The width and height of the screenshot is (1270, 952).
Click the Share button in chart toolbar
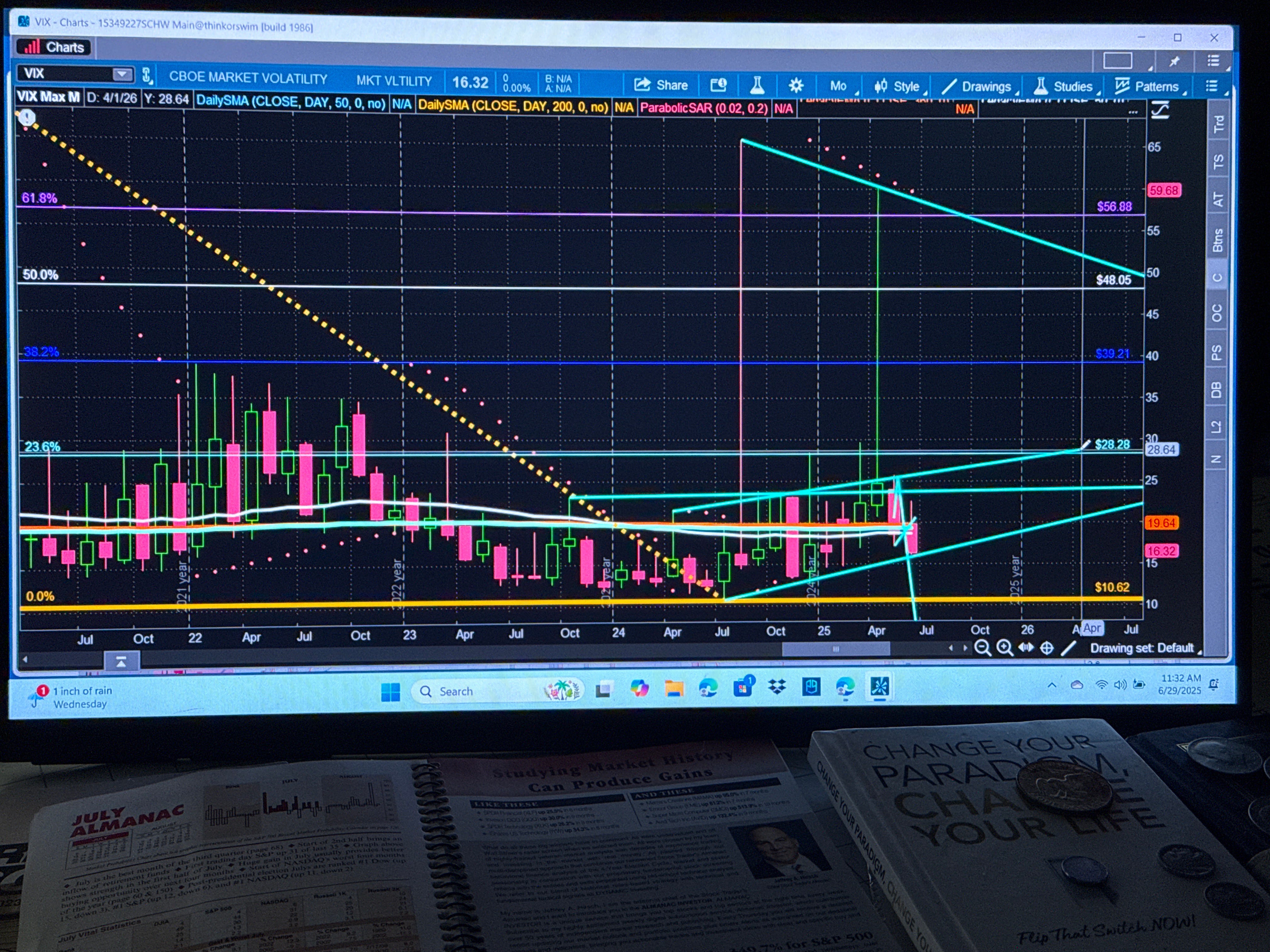(x=661, y=85)
